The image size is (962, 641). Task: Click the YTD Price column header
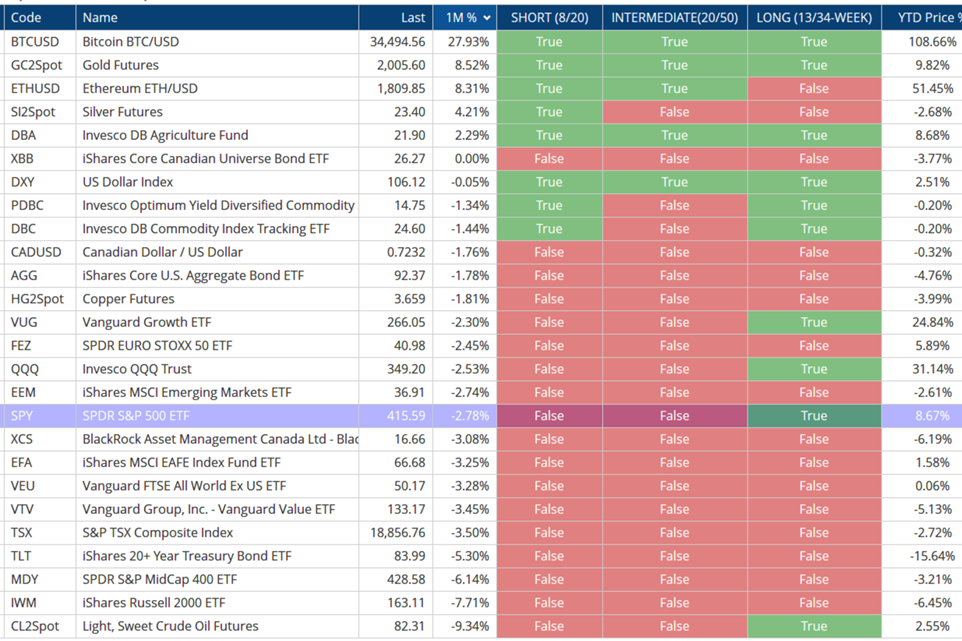coord(925,18)
